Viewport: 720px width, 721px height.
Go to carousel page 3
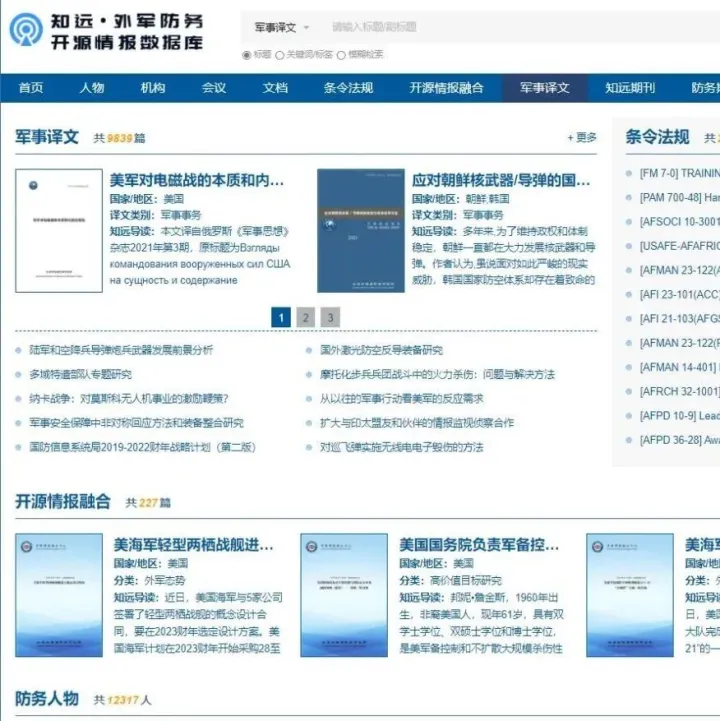tap(330, 317)
